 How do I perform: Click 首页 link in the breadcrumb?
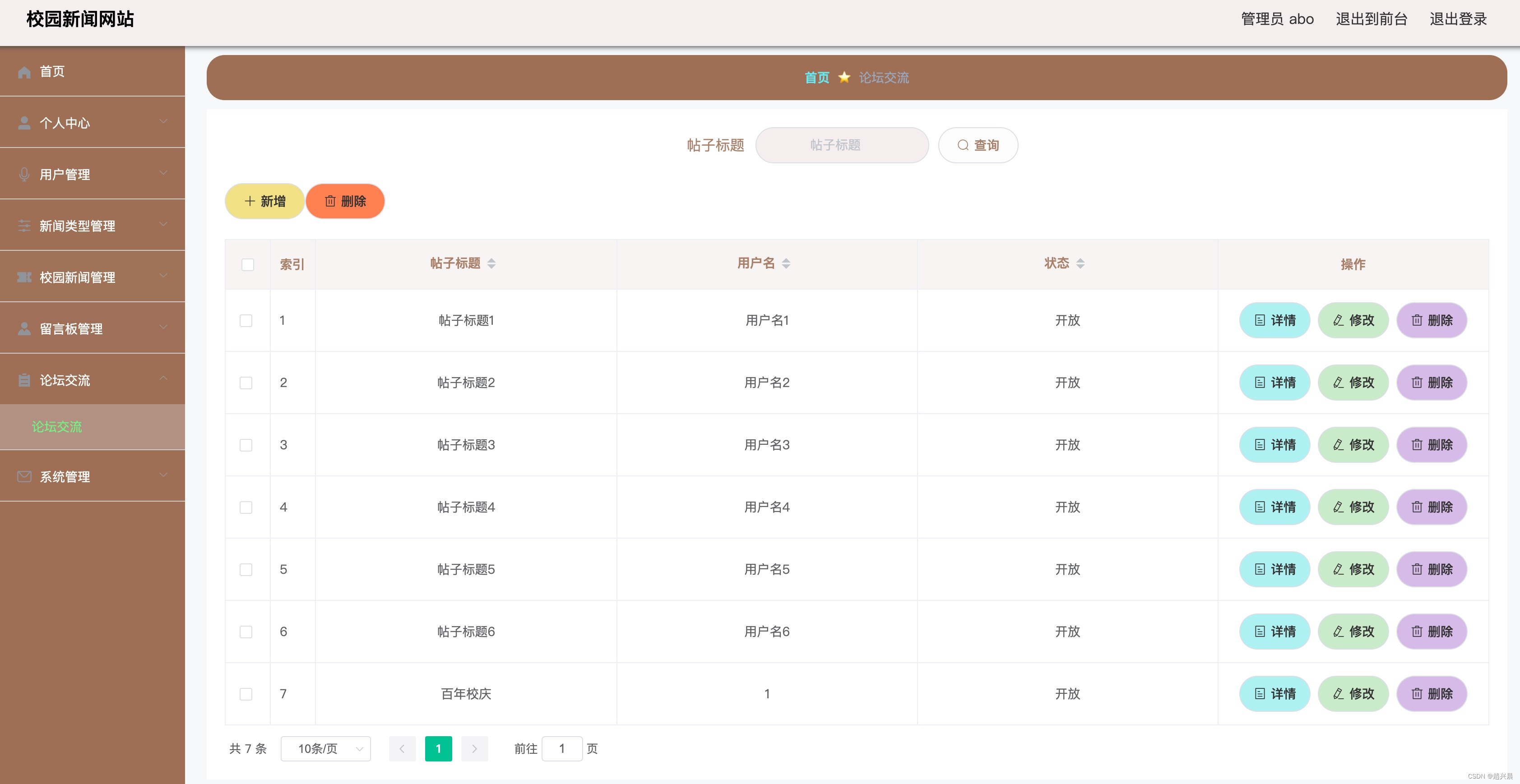(817, 78)
